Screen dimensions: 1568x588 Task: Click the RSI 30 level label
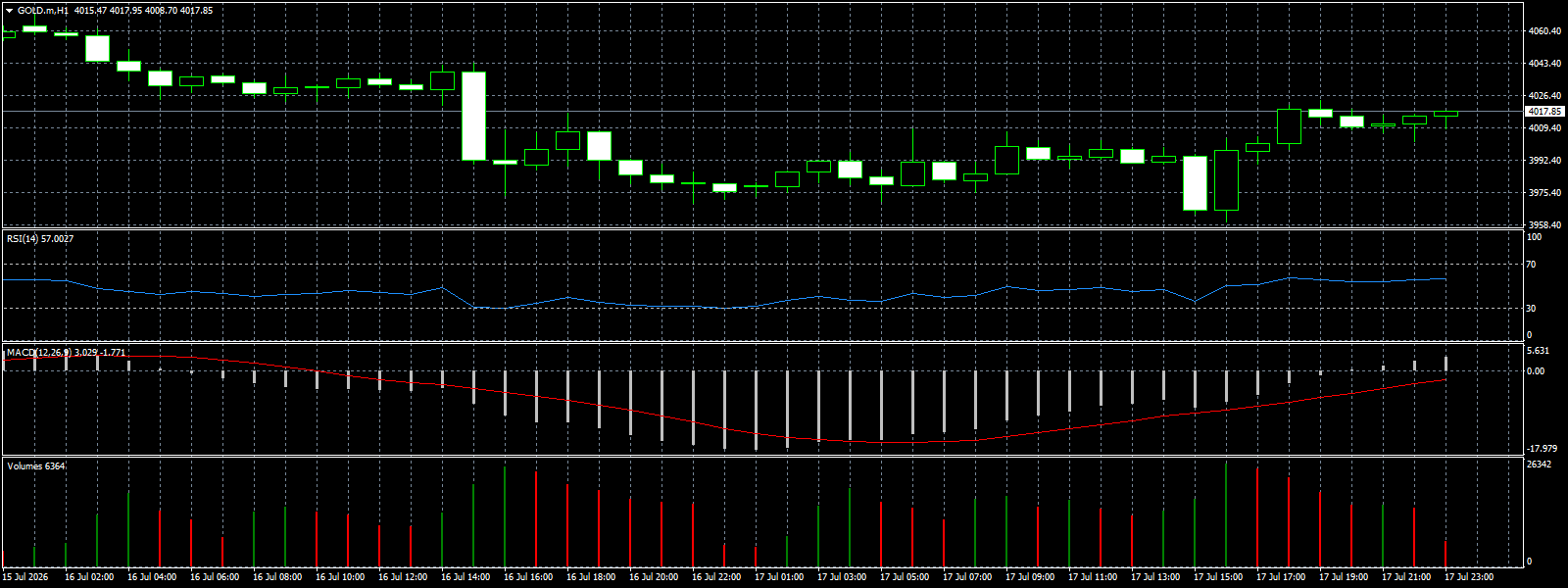[1532, 309]
